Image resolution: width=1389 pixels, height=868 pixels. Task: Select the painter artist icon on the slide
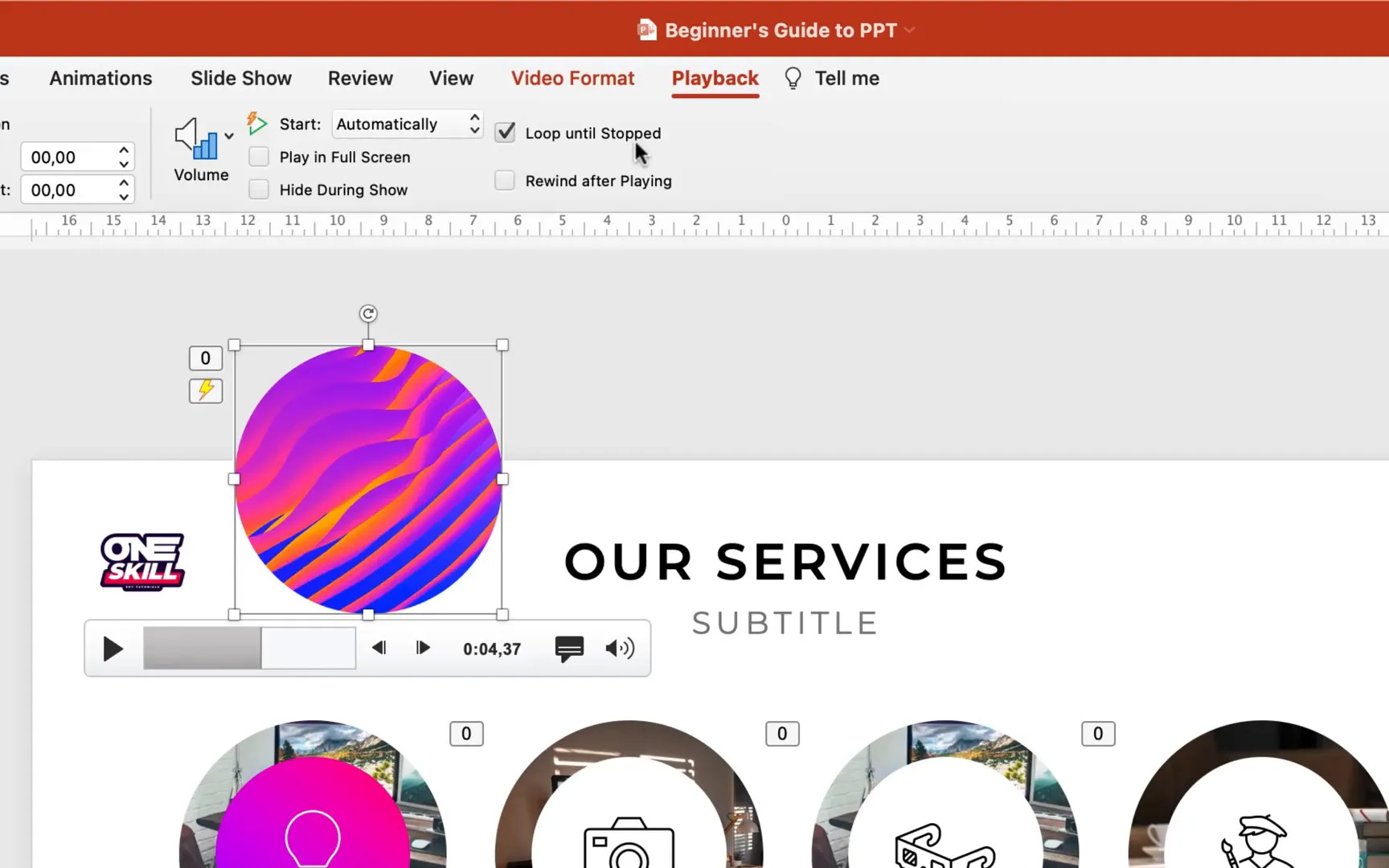(x=1258, y=841)
